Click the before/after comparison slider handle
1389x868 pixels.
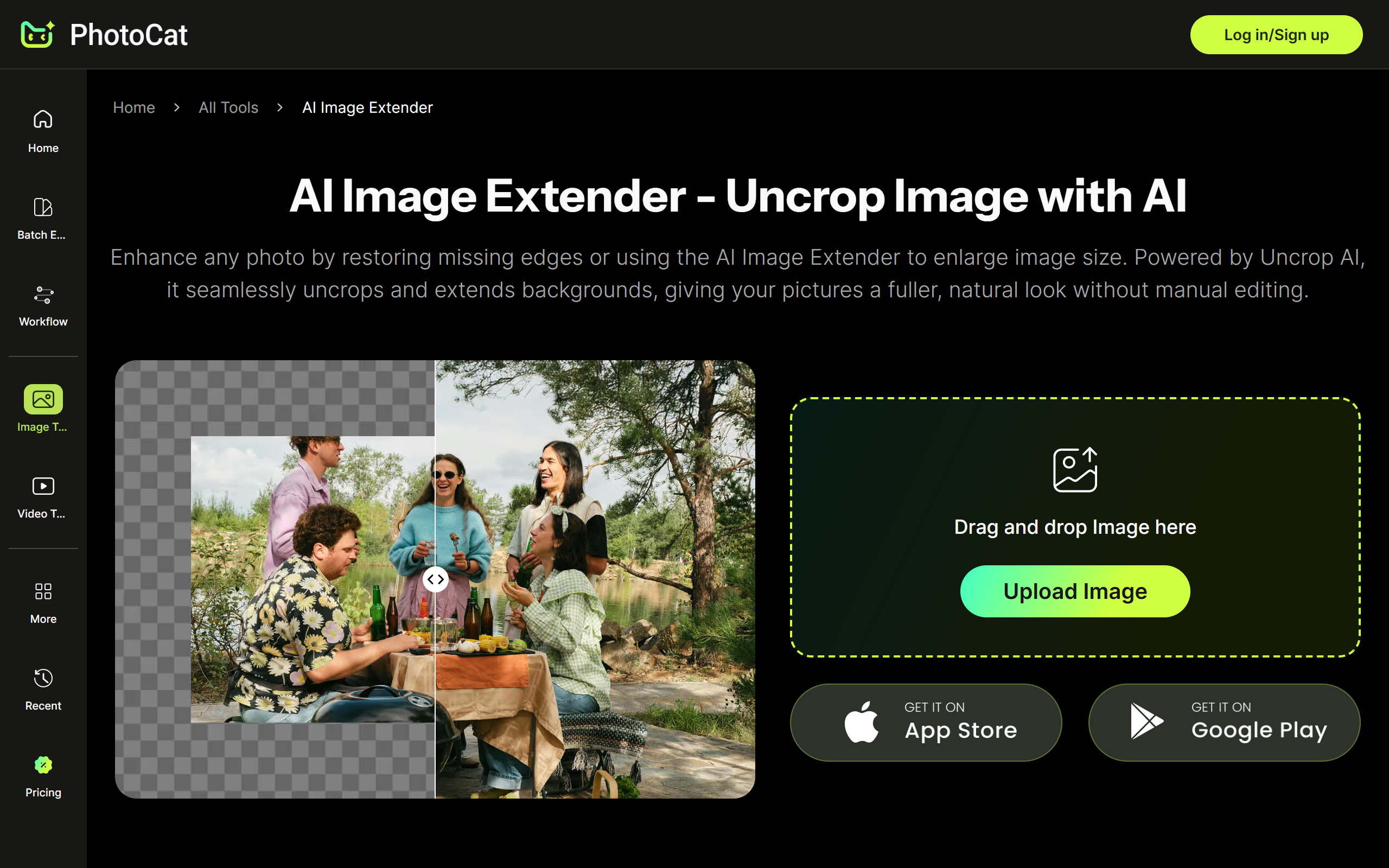pos(436,579)
